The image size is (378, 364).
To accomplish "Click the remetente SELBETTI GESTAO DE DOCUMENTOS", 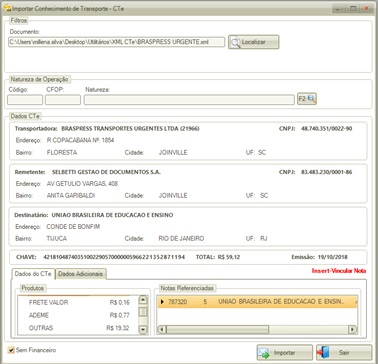I will tap(106, 172).
